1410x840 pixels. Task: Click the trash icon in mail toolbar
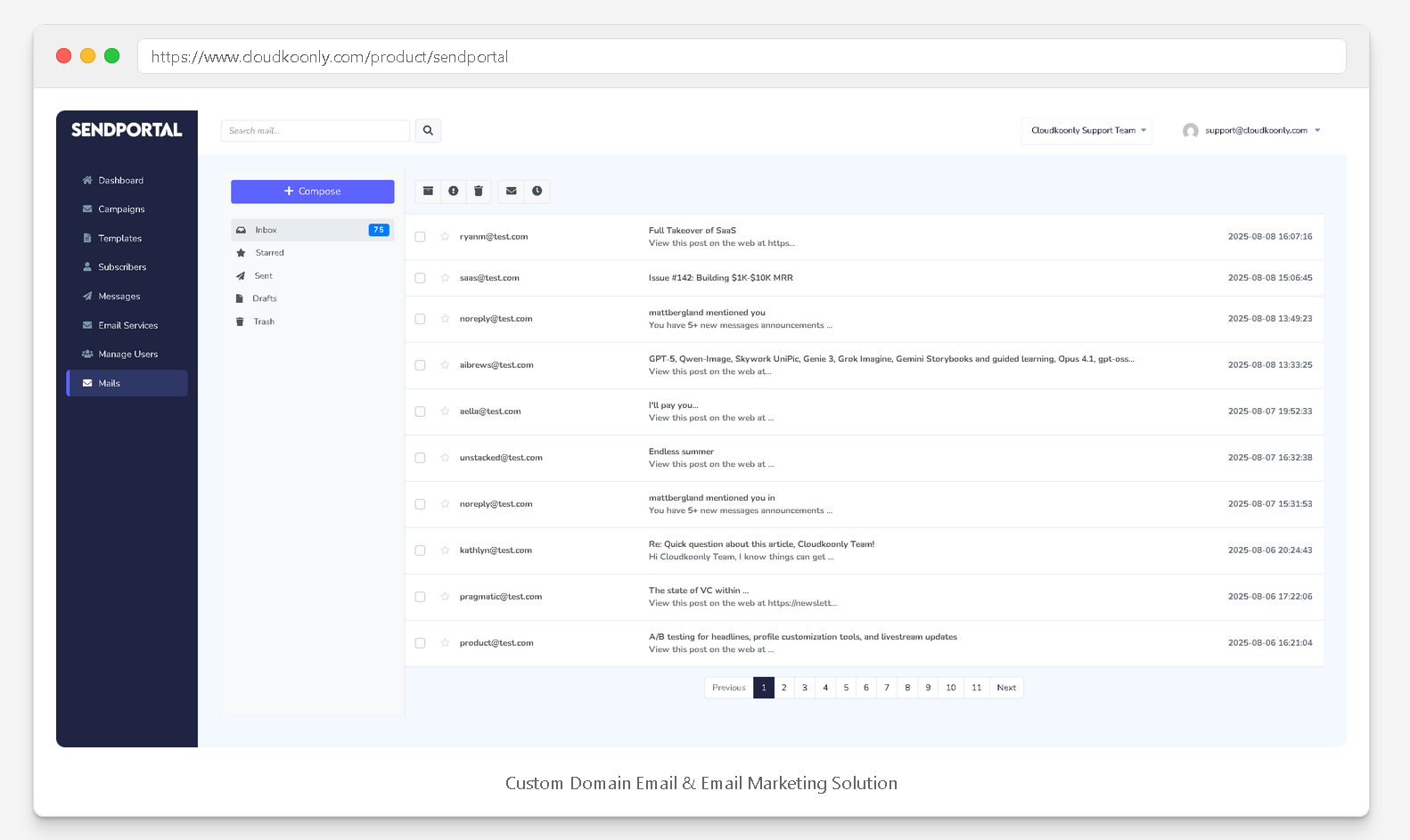coord(478,191)
